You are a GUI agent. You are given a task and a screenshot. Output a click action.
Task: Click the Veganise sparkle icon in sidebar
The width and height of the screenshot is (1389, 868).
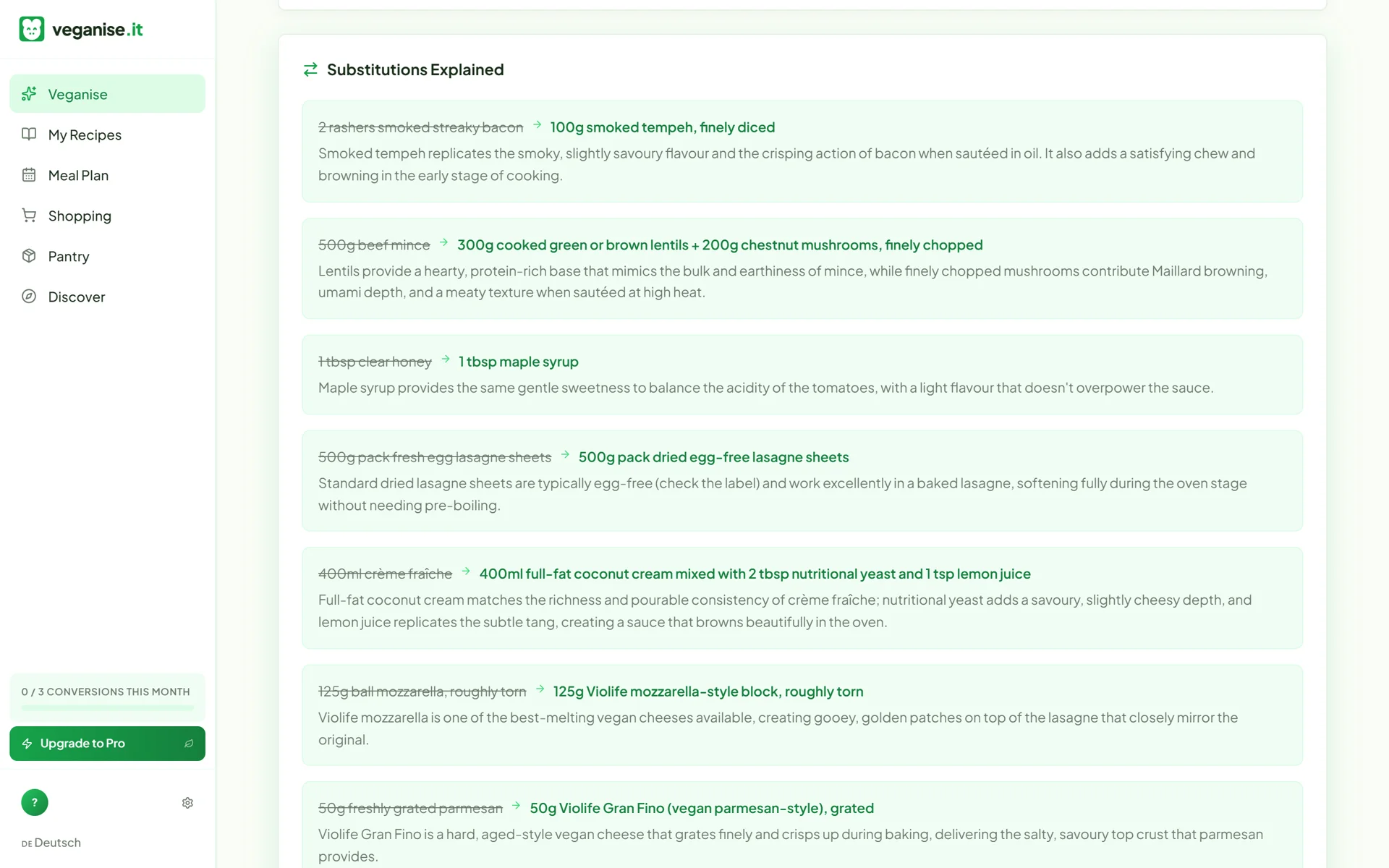[29, 94]
